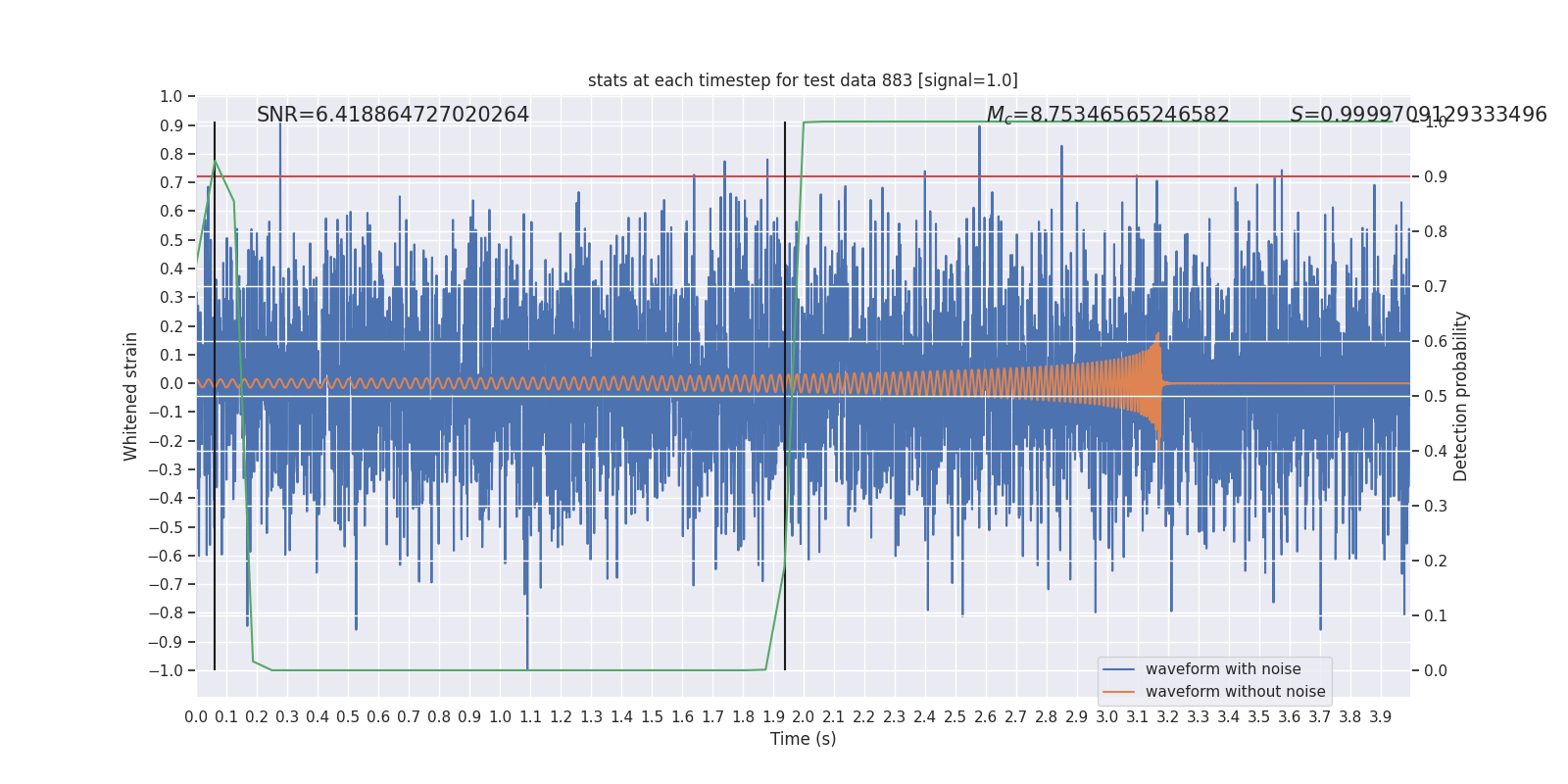Screen dimensions: 1568x784
Task: Click the 1.0 tick on the Whitened strain axis
Action: [x=171, y=96]
